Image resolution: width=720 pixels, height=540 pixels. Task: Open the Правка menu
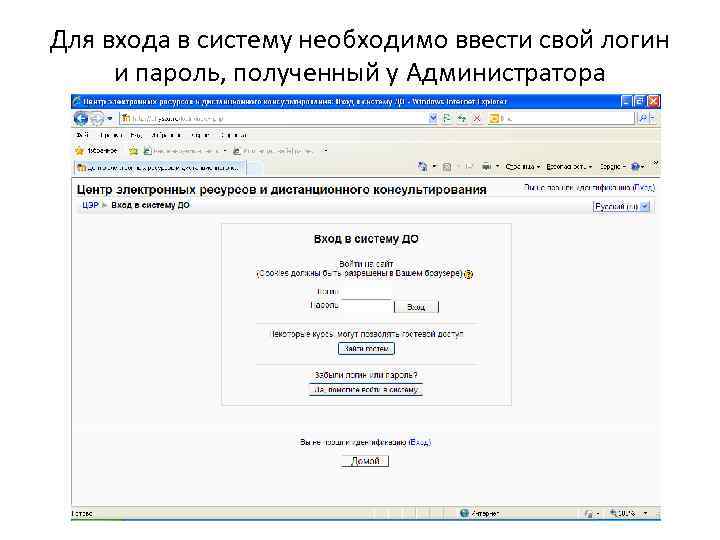112,135
